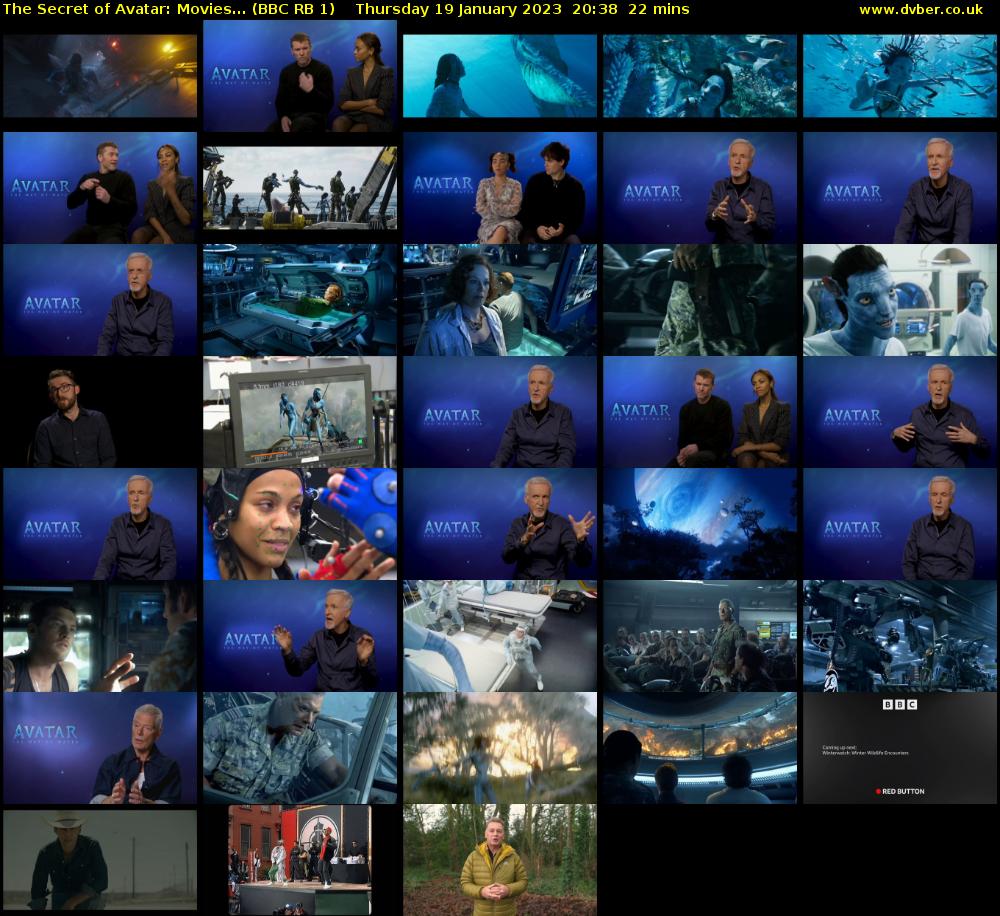Image resolution: width=1000 pixels, height=916 pixels.
Task: Open the blurry forest sunlight running thumbnail
Action: pos(499,748)
